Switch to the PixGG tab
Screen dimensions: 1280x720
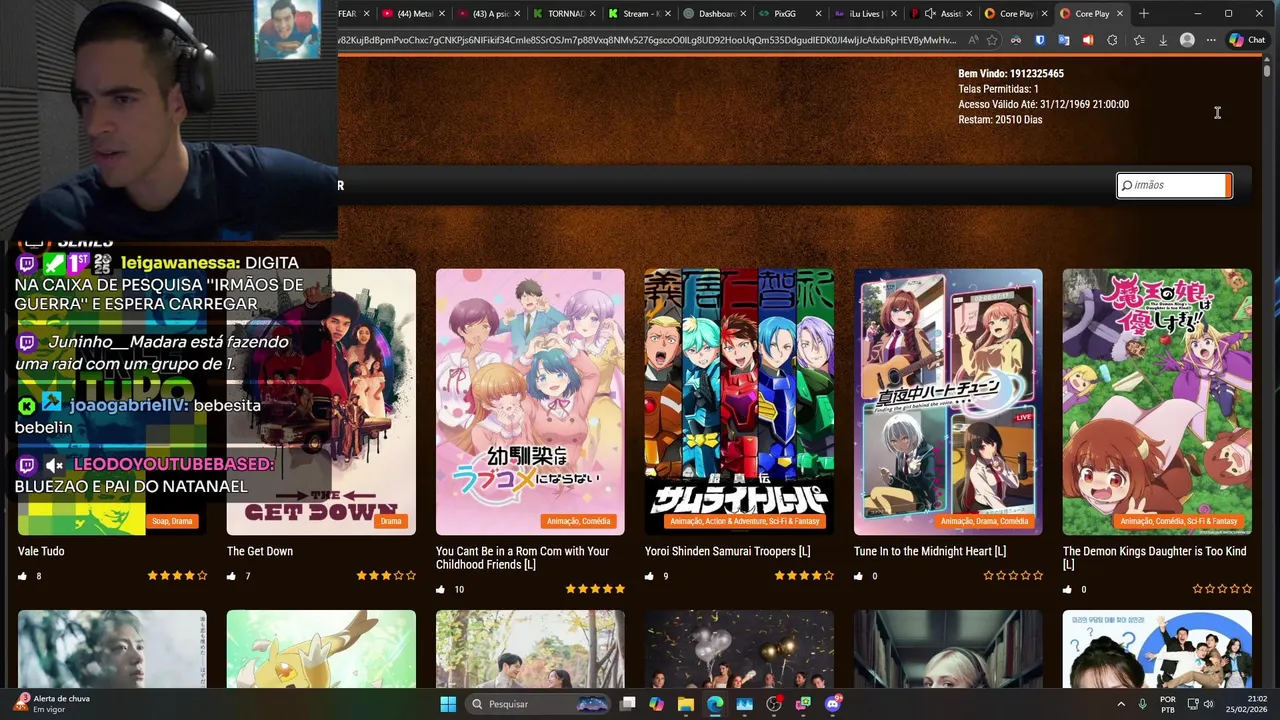790,14
